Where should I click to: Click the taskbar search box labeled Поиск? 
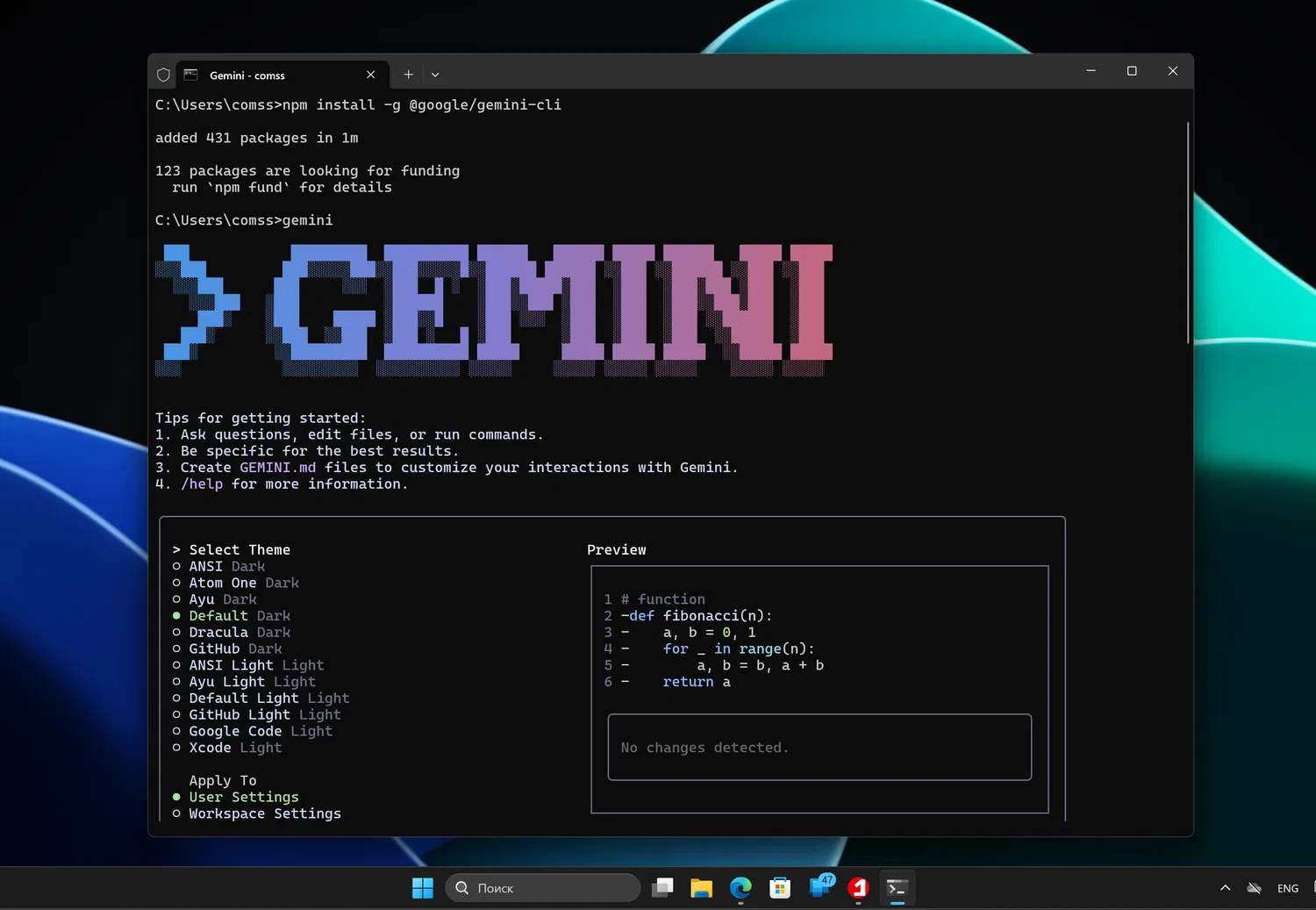pyautogui.click(x=543, y=888)
